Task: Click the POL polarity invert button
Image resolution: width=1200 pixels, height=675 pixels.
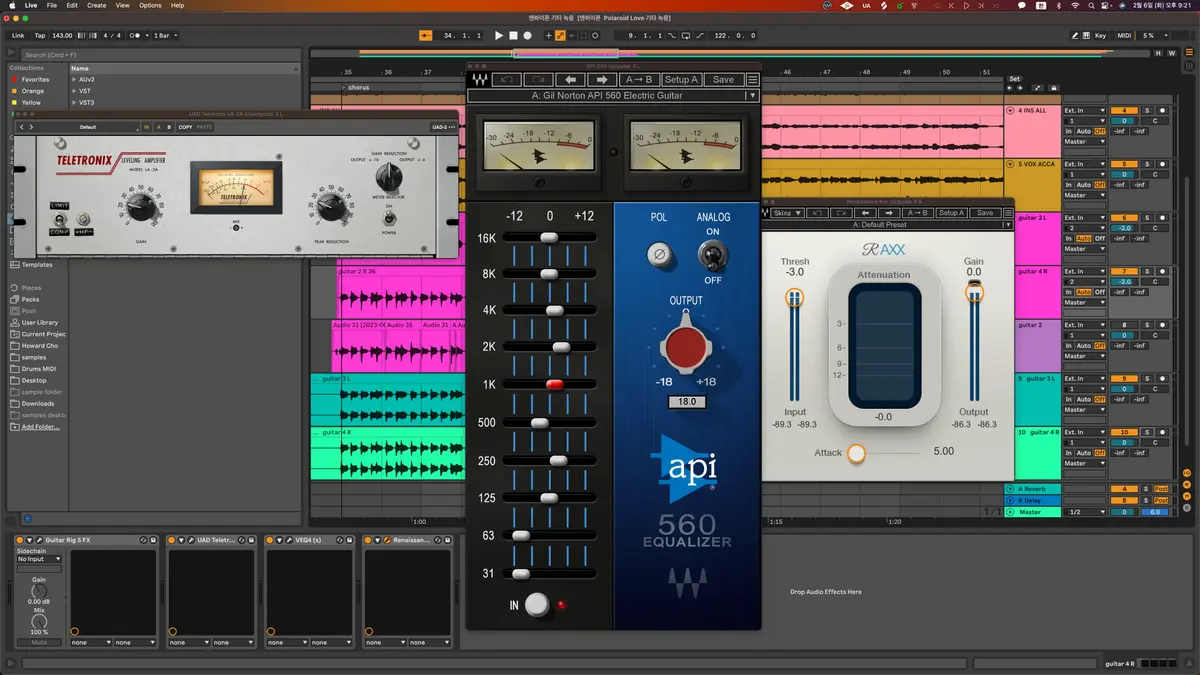Action: pyautogui.click(x=657, y=254)
